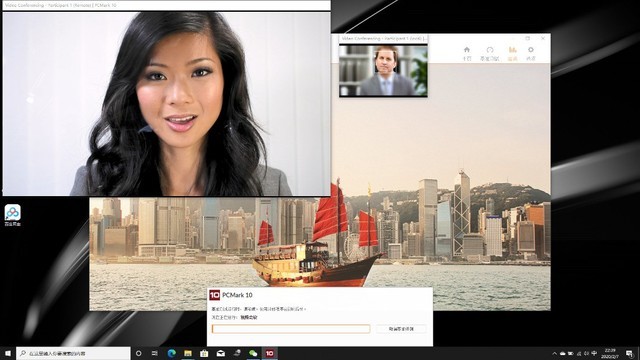Viewport: 640px width, 360px height.
Task: Open the Options gear tab in PCMark 10
Action: 531,53
